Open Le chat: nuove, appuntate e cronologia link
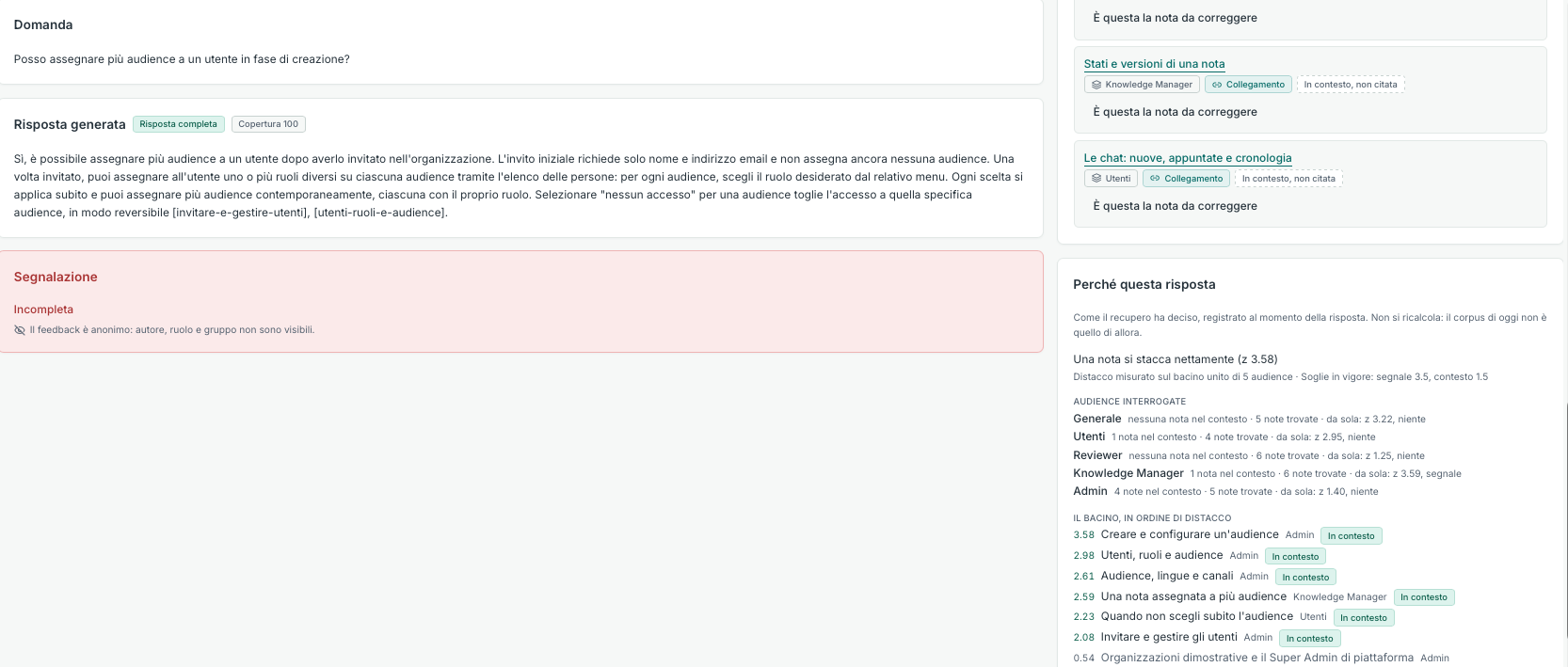The width and height of the screenshot is (1568, 667). pos(1188,158)
